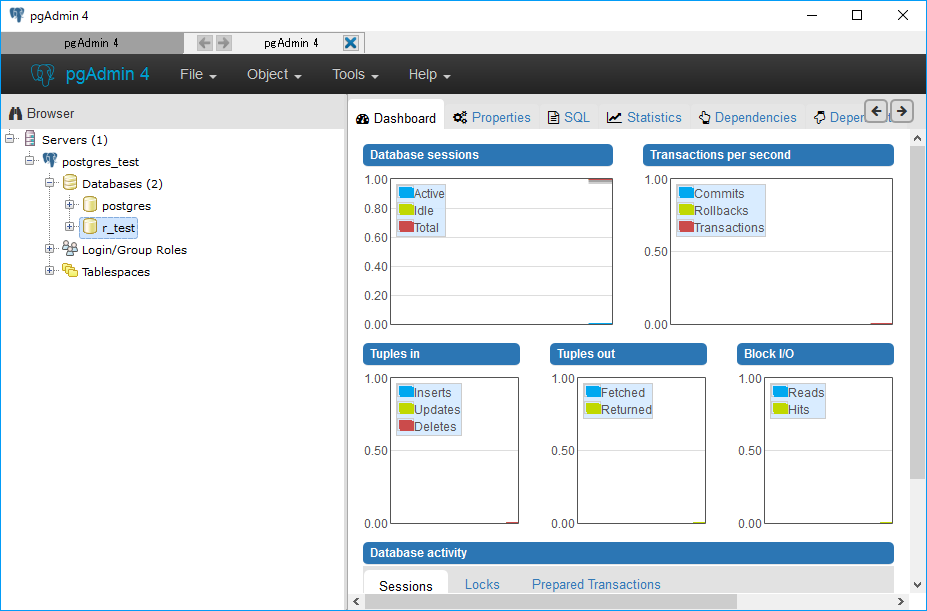927x611 pixels.
Task: Switch to the Dashboard tab
Action: point(396,118)
